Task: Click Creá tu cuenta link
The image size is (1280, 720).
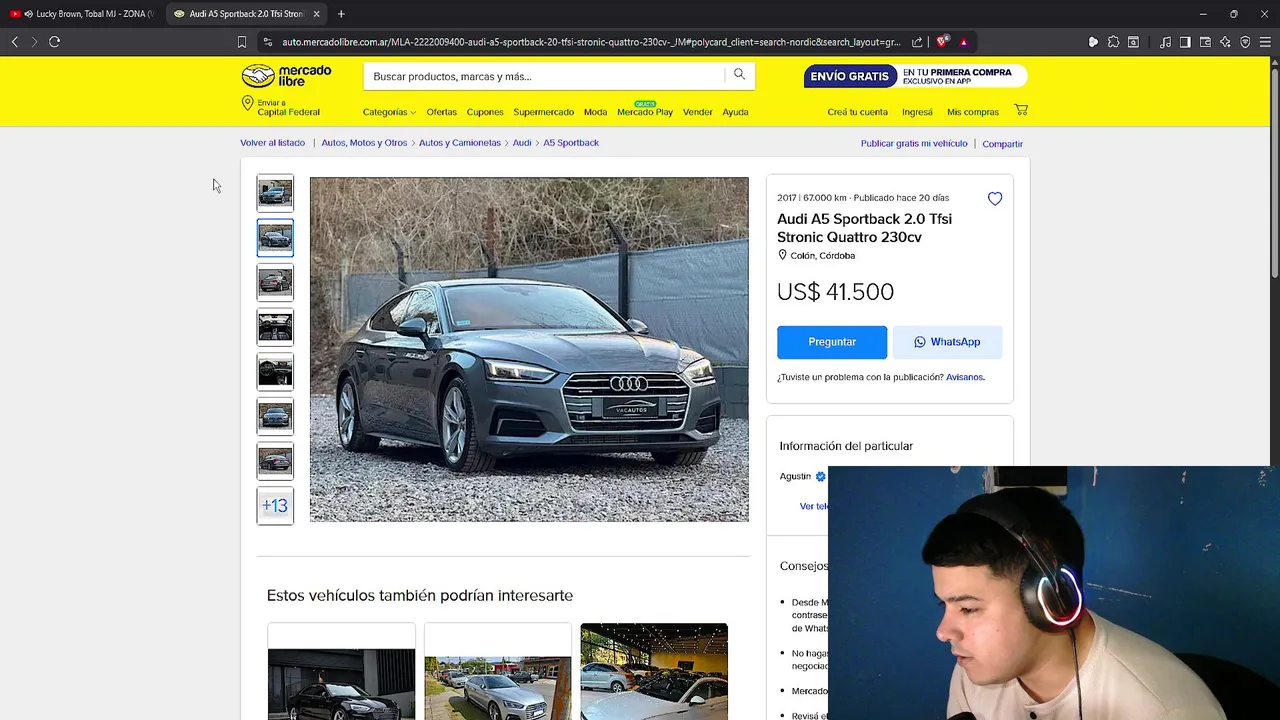Action: [857, 112]
